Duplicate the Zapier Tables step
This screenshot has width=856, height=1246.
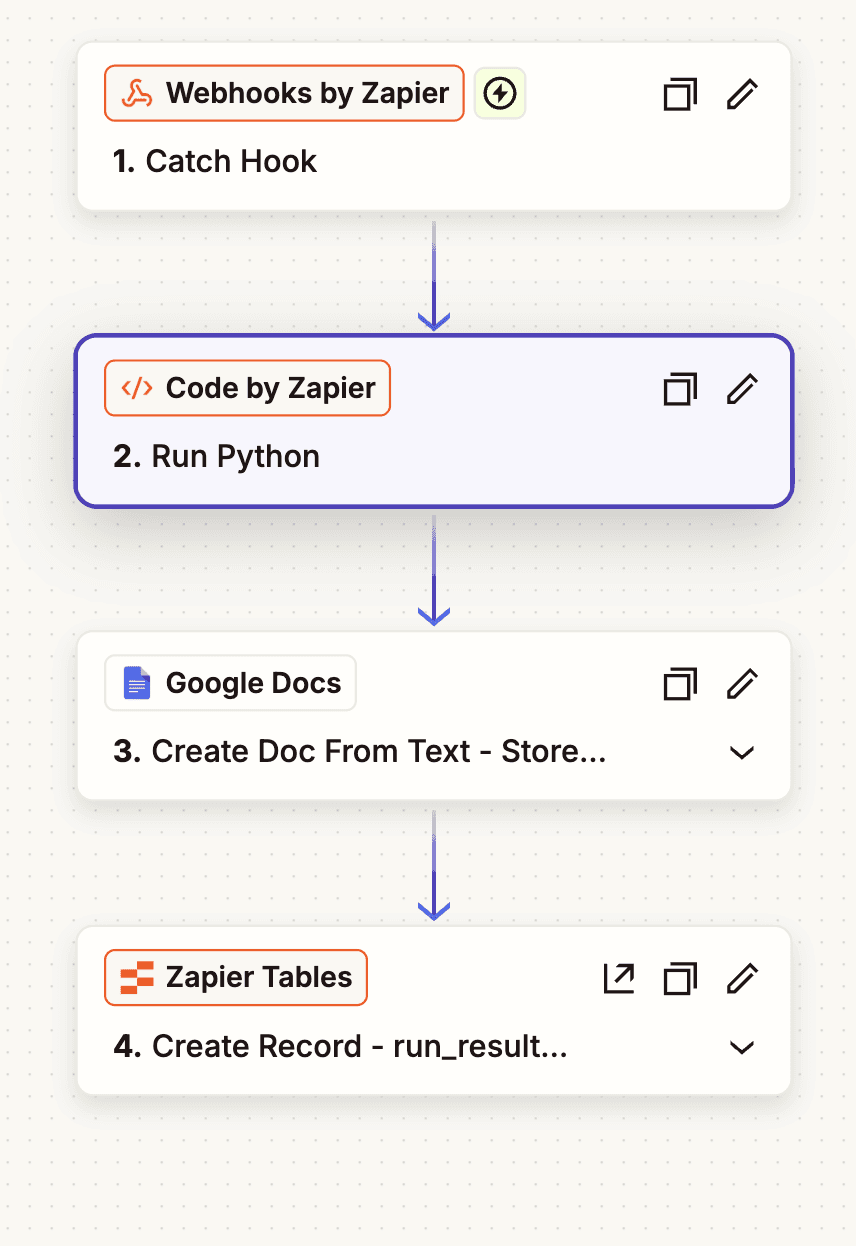[680, 978]
